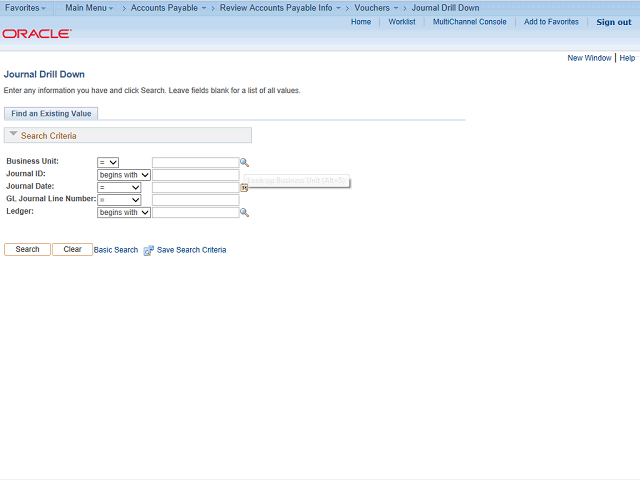Click the Oracle logo

[37, 33]
